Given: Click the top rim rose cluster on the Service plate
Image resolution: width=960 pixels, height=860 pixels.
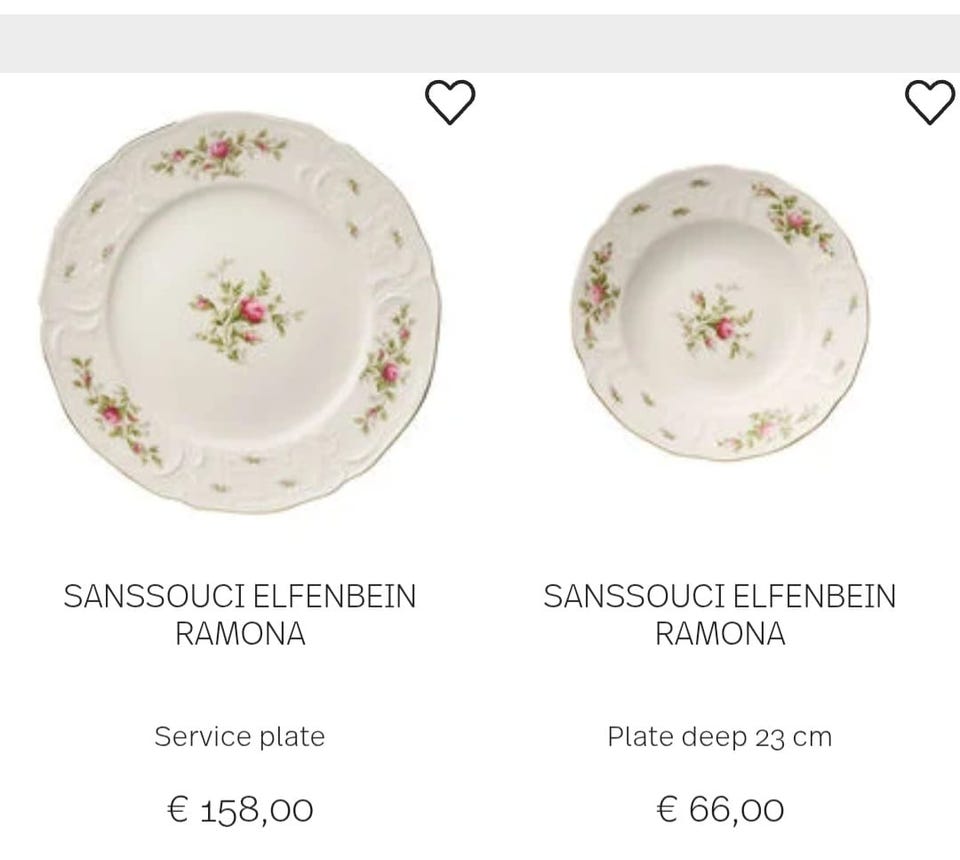Looking at the screenshot, I should point(220,152).
